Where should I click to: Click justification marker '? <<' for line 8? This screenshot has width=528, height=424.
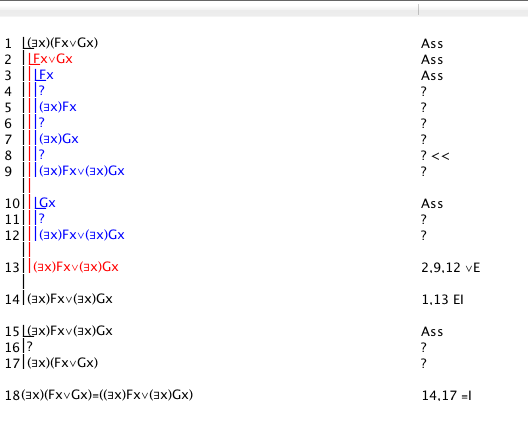pyautogui.click(x=435, y=156)
